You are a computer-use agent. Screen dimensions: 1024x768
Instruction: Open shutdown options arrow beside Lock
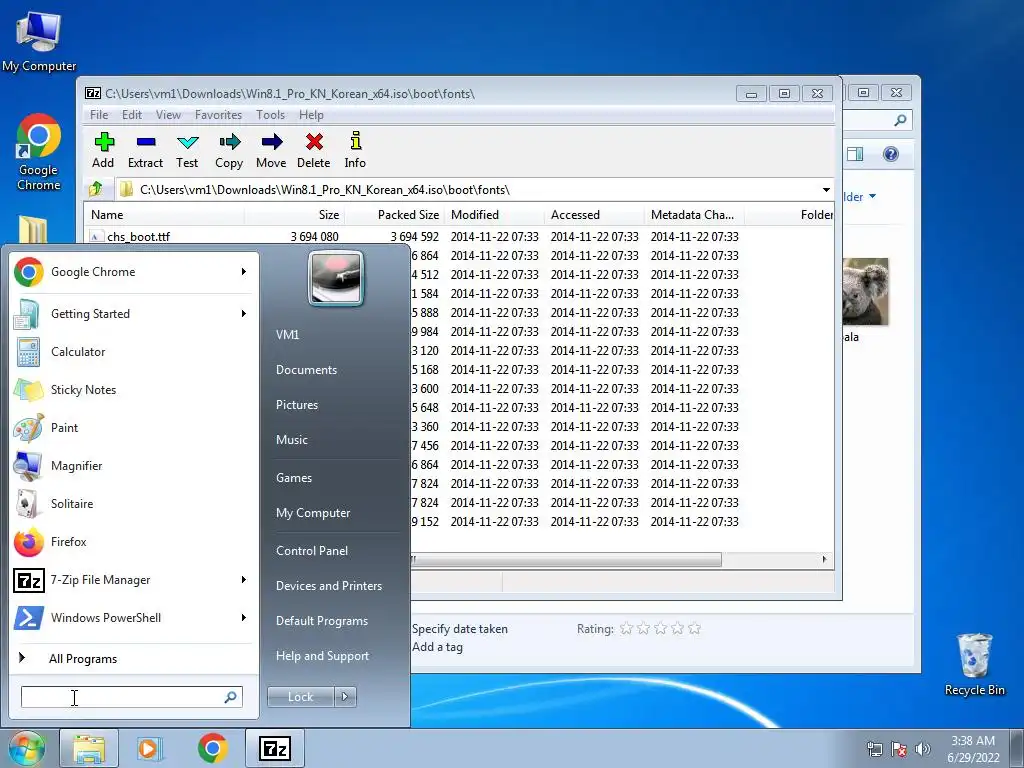(x=345, y=697)
